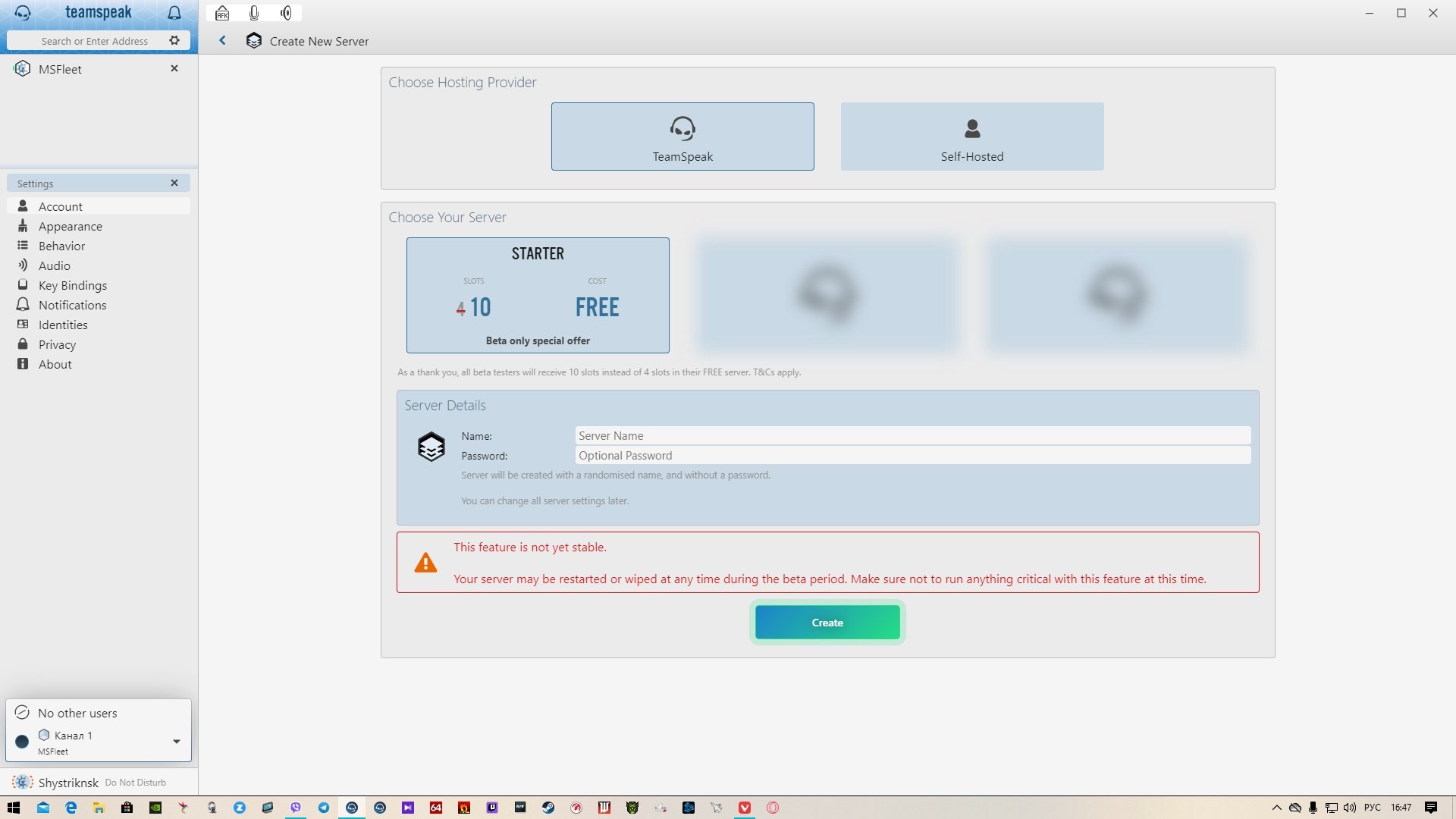
Task: Open Key Bindings settings
Action: [99, 285]
